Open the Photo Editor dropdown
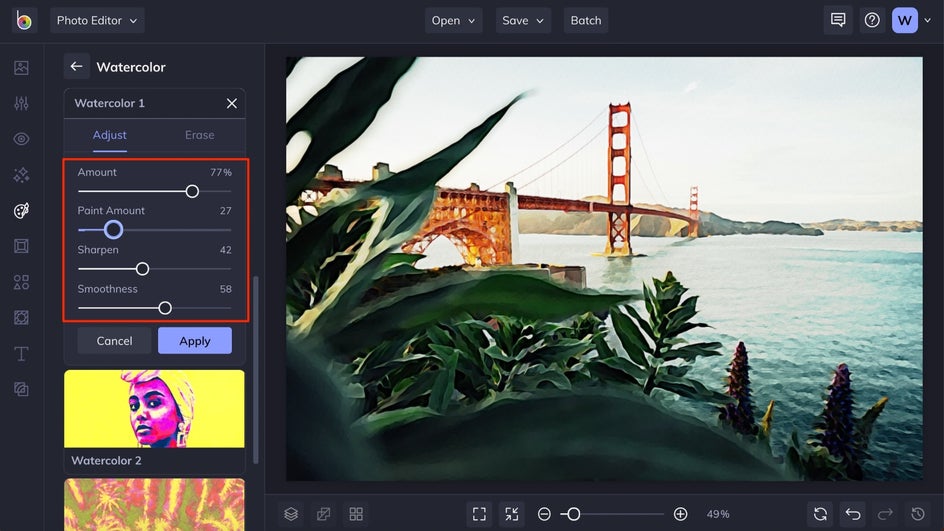 97,20
